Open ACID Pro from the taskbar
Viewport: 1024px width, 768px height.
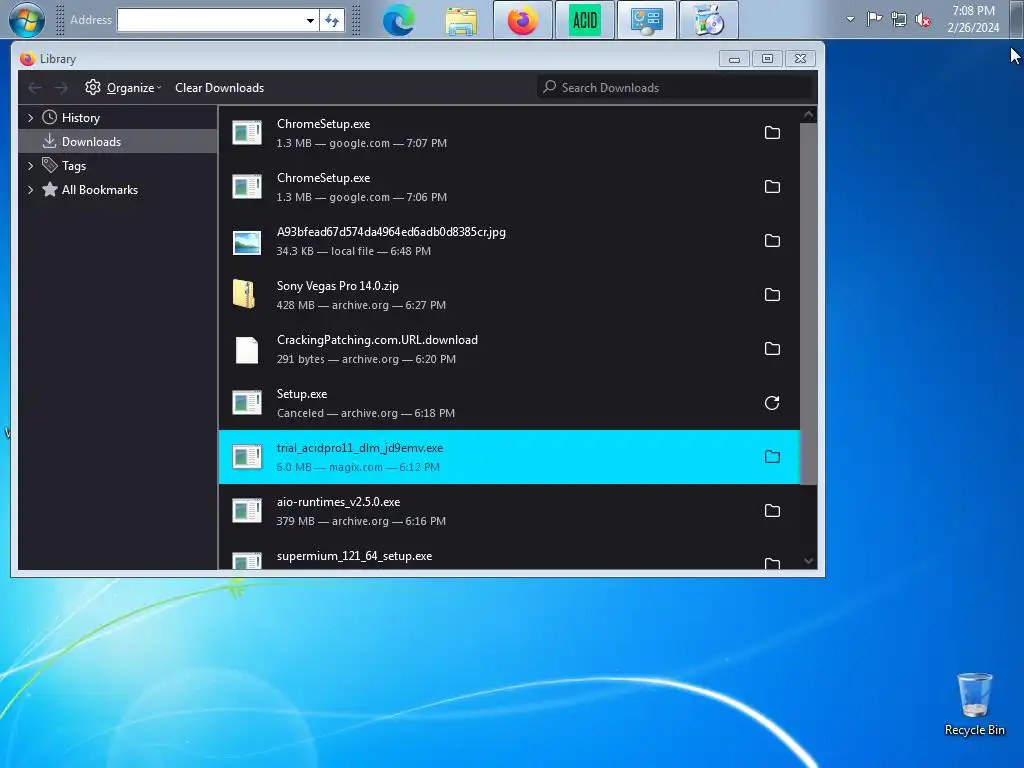pyautogui.click(x=584, y=20)
